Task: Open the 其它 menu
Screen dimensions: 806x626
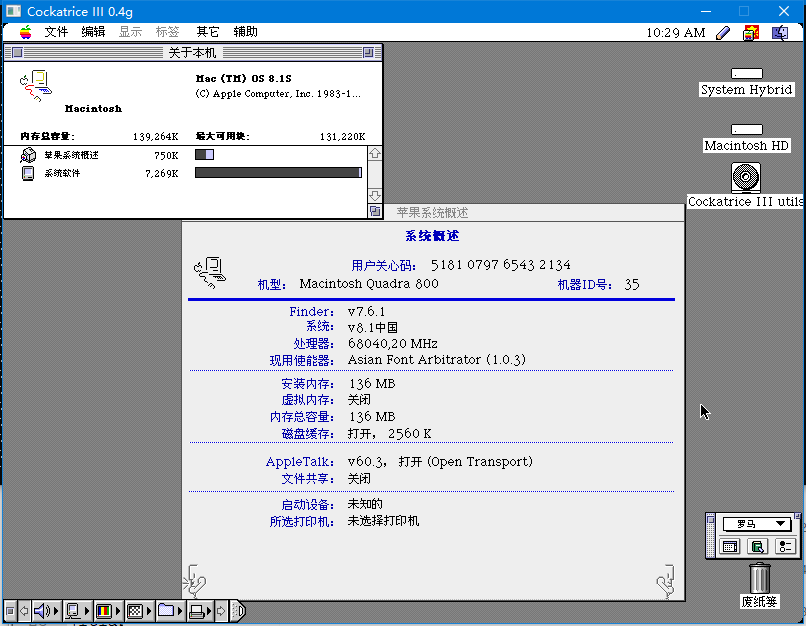Action: click(208, 32)
